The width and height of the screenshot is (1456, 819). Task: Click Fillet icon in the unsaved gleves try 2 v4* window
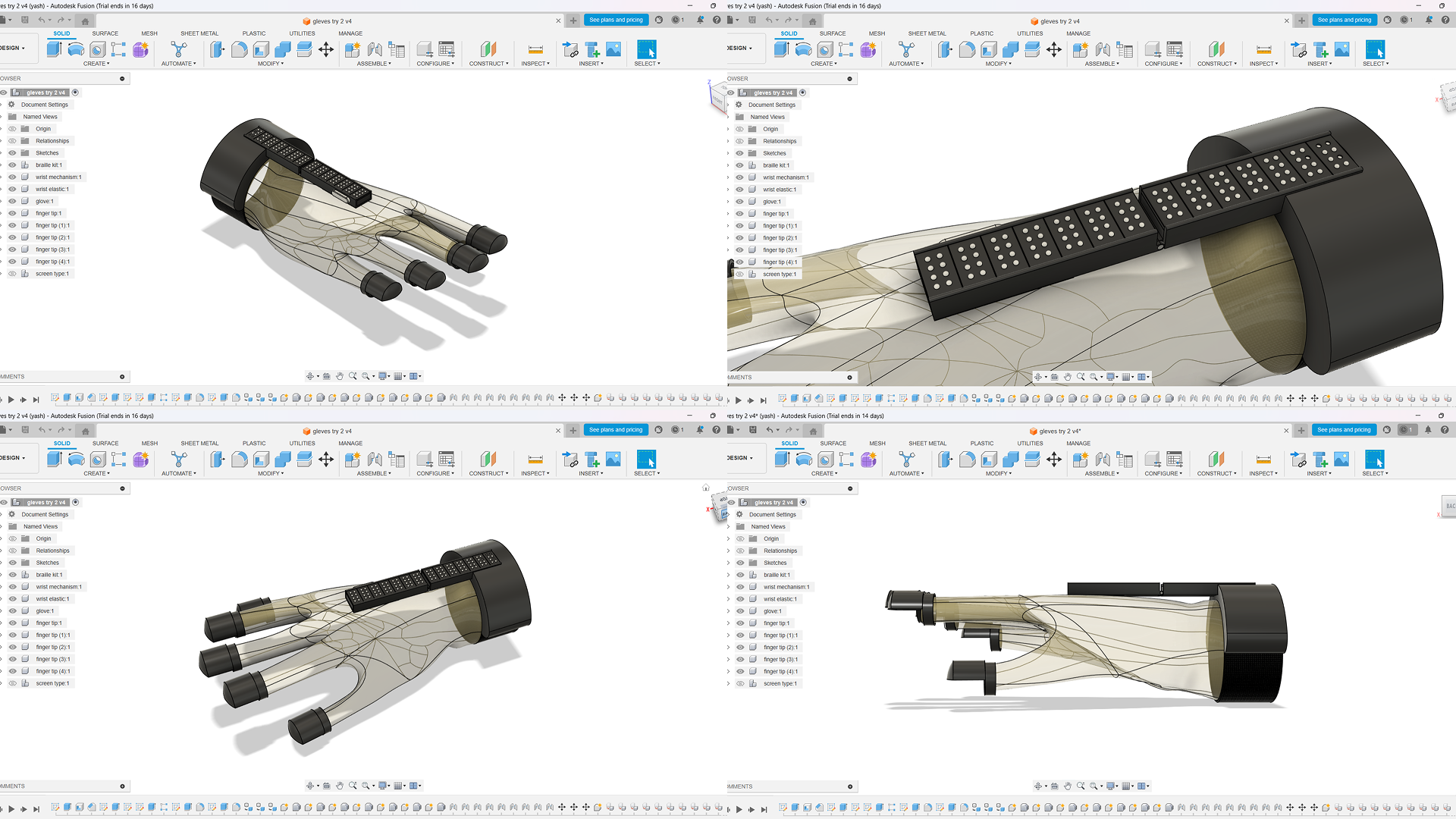tap(967, 460)
